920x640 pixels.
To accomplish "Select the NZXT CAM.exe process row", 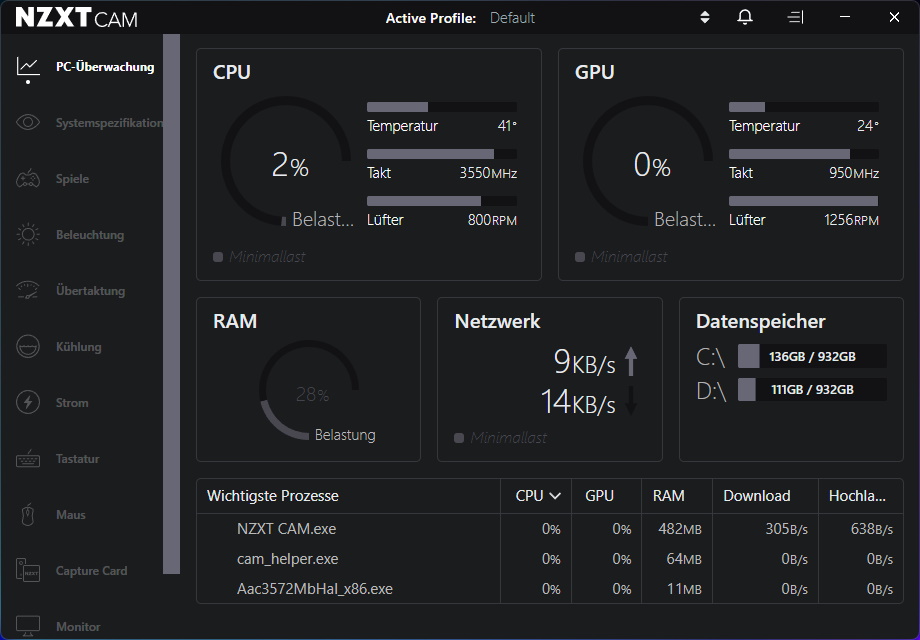I will click(x=550, y=529).
